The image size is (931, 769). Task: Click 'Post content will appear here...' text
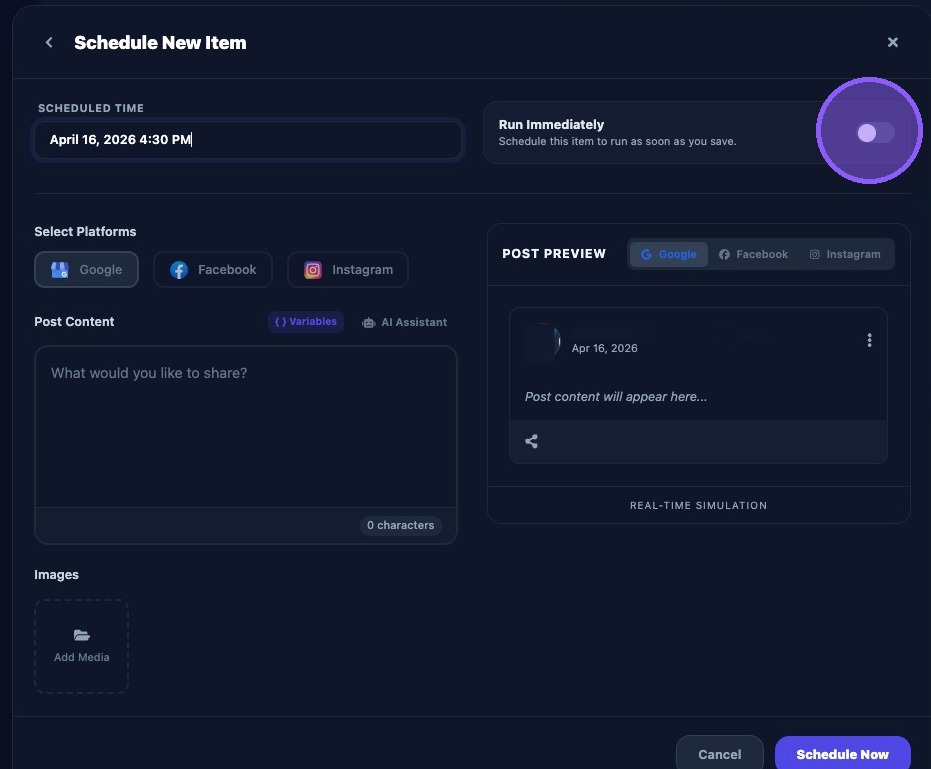point(616,397)
